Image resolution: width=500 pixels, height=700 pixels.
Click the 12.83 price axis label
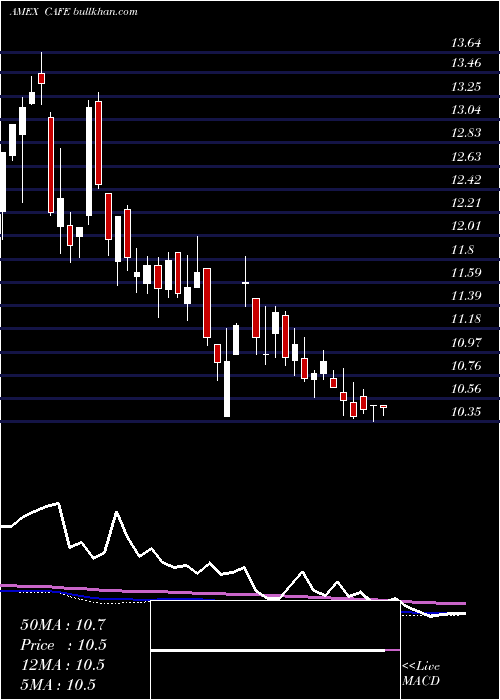(x=466, y=133)
